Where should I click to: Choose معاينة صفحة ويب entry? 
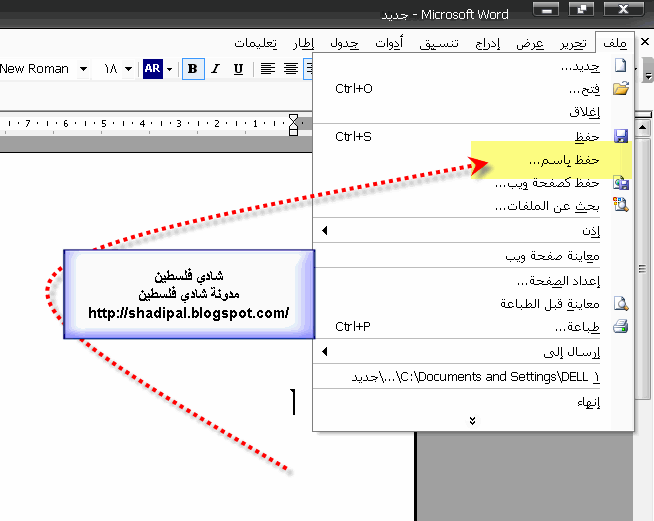click(473, 255)
